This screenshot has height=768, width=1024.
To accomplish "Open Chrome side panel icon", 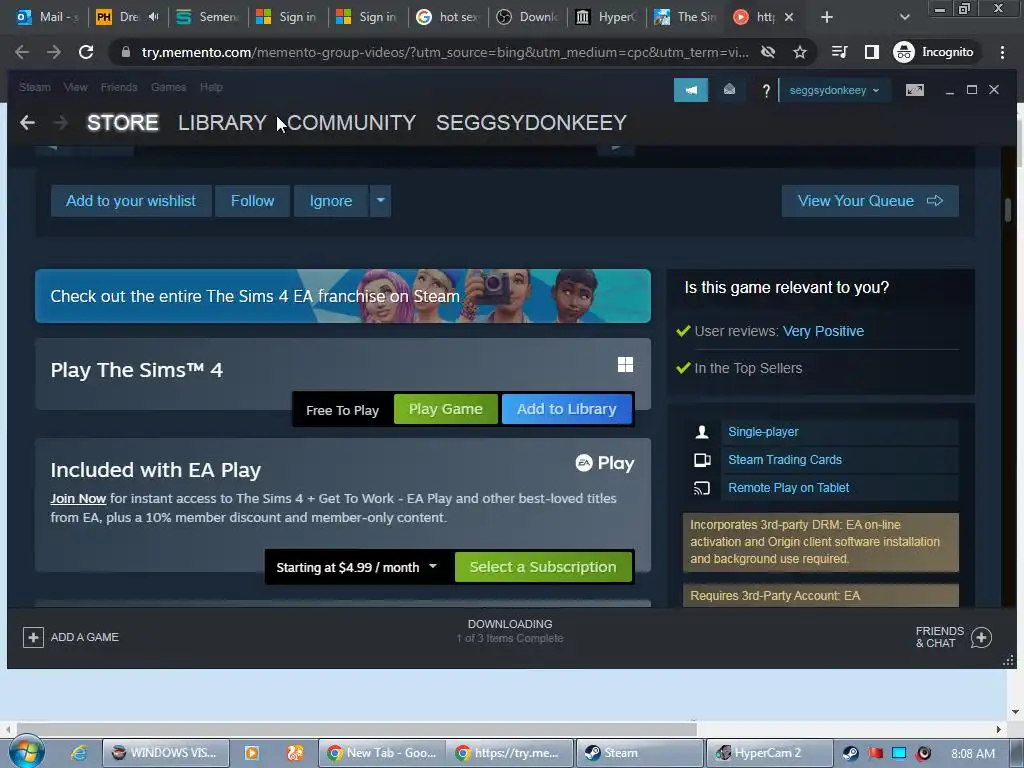I will tap(872, 52).
